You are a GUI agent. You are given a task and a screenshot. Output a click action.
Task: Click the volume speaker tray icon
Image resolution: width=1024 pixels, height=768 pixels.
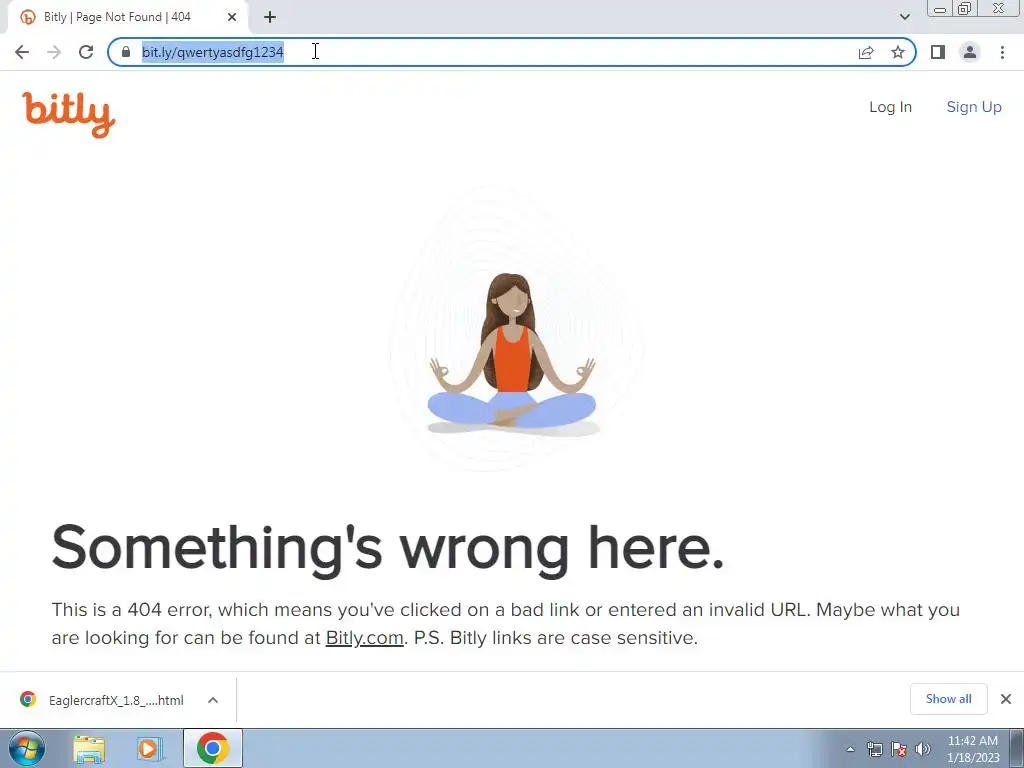coord(923,749)
